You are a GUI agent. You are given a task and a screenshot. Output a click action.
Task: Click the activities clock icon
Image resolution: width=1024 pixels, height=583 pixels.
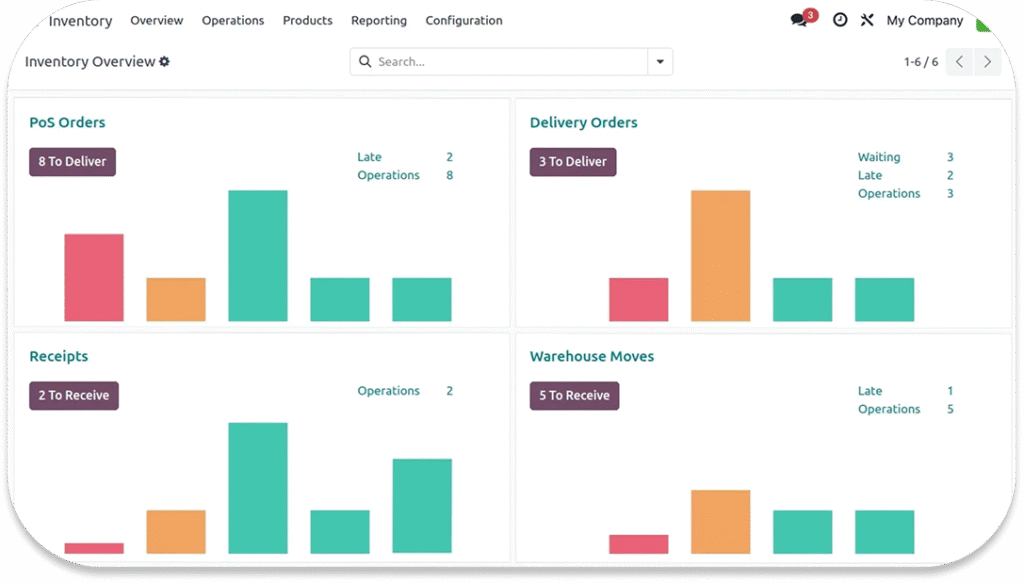tap(840, 20)
